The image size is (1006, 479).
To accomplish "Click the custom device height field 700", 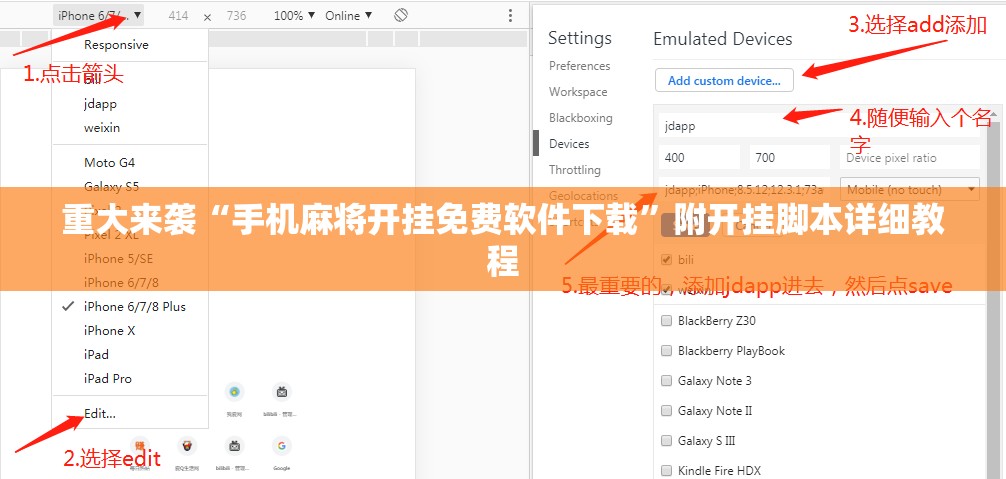I will [790, 157].
